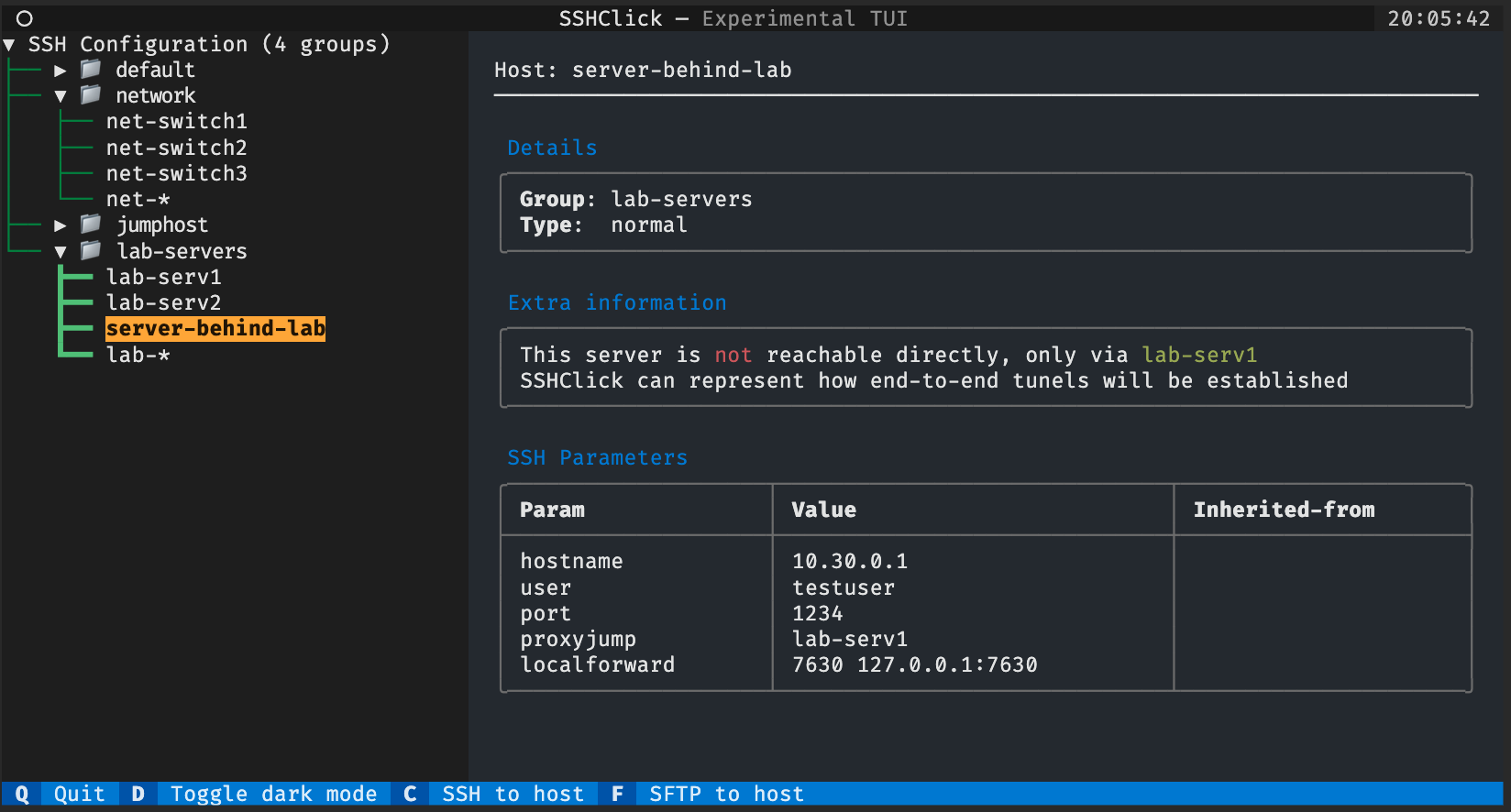The image size is (1511, 812).
Task: Select the net-* wildcard host entry
Action: point(138,200)
